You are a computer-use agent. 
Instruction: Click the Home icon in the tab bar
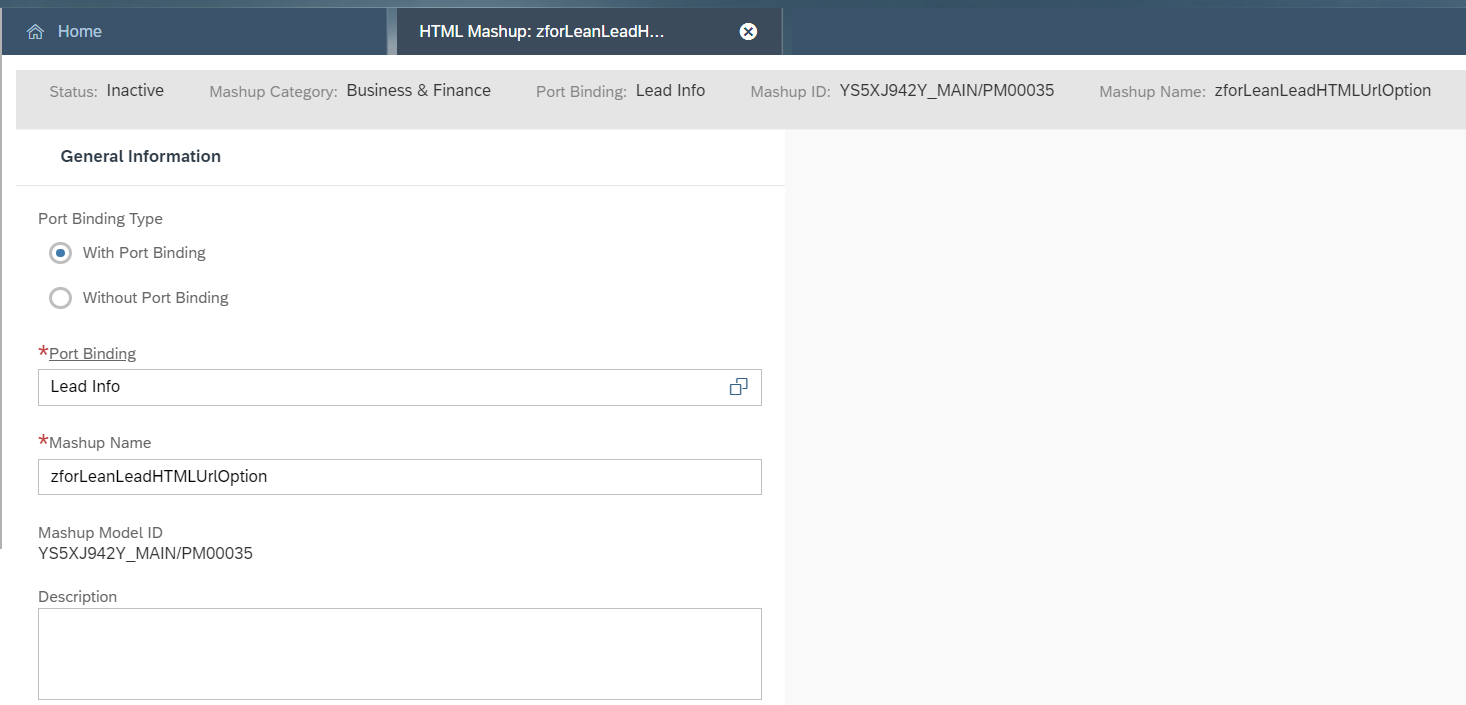[x=35, y=32]
